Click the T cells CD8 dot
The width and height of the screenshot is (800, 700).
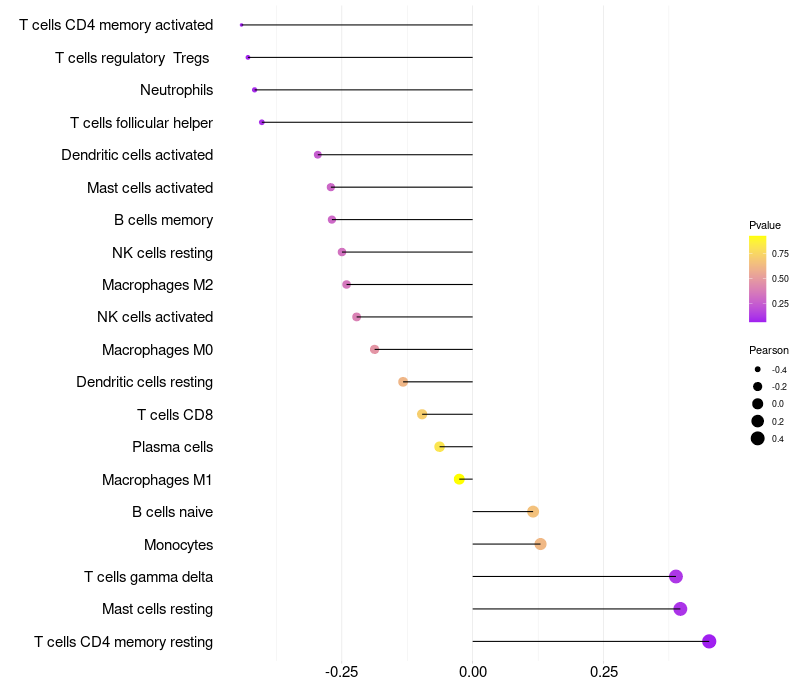422,414
